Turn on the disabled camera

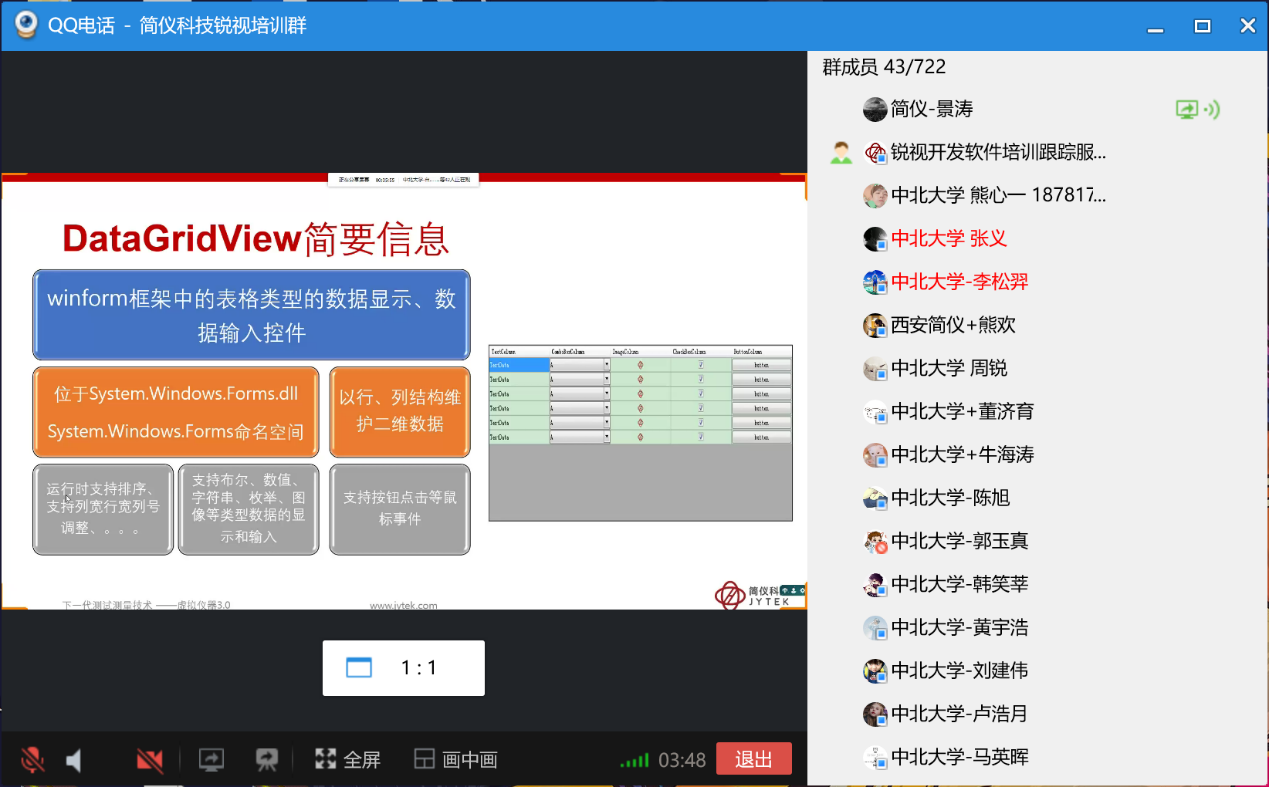150,760
